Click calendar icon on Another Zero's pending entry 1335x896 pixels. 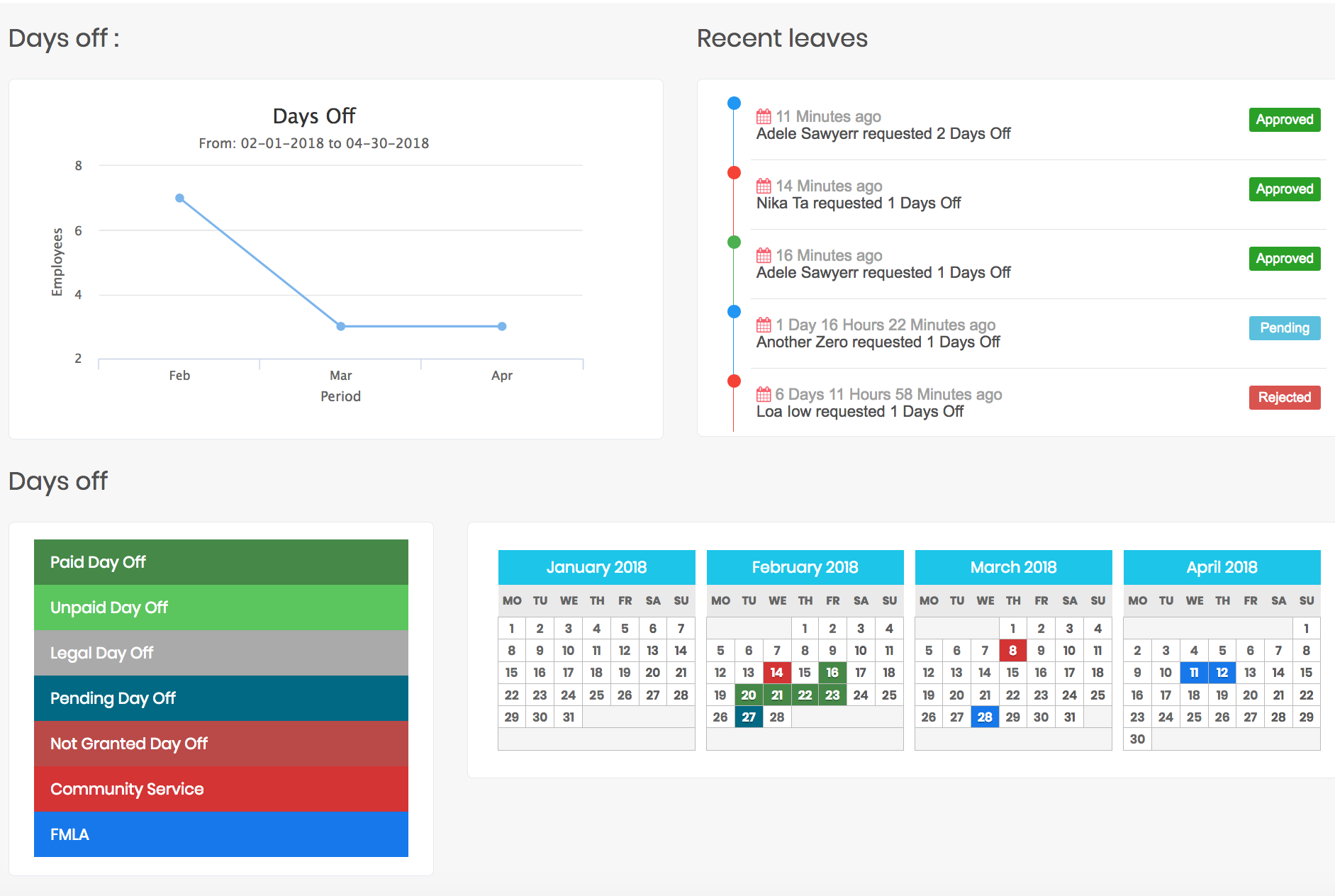(764, 324)
